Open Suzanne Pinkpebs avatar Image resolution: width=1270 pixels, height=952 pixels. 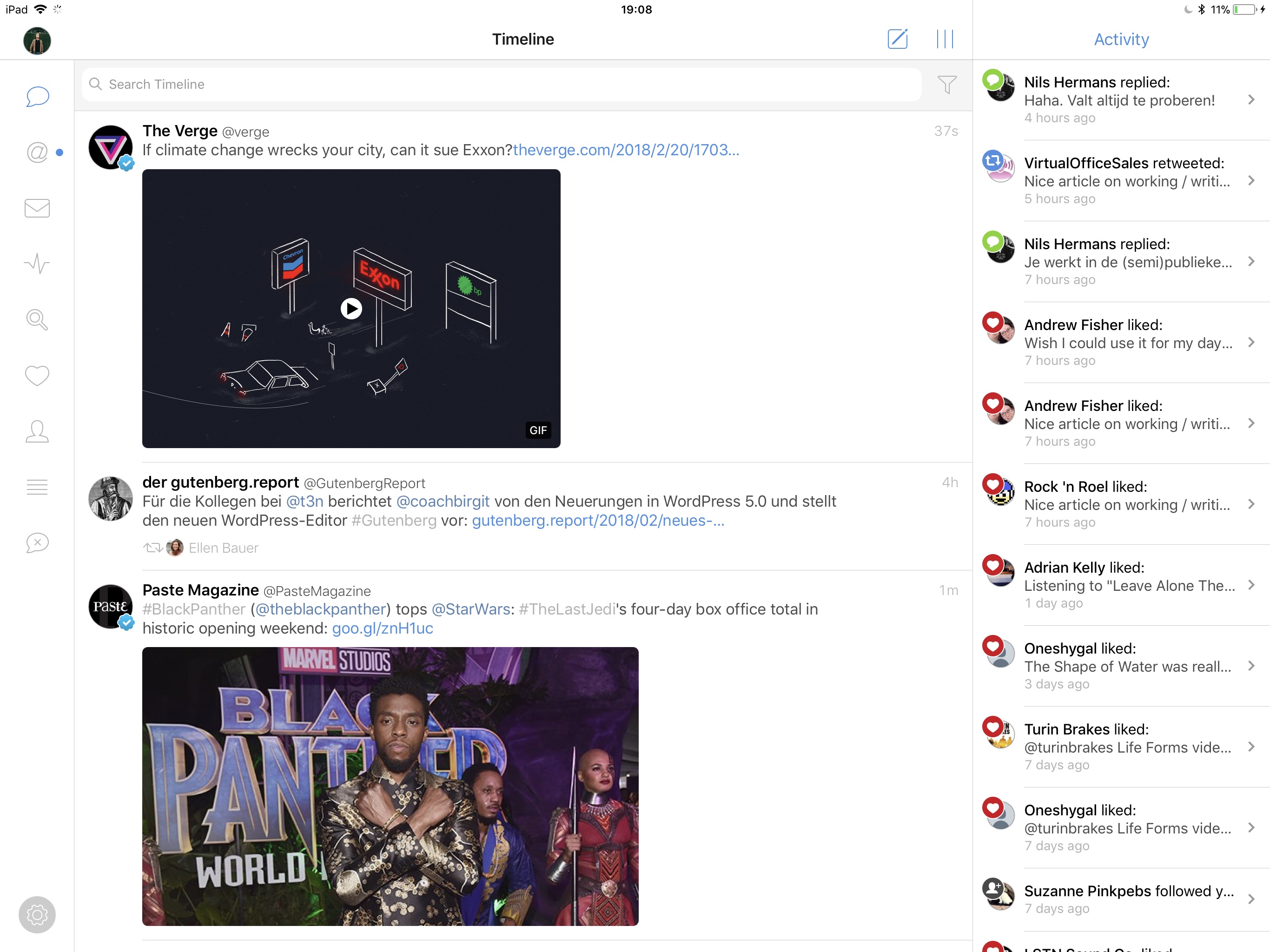click(x=1001, y=896)
